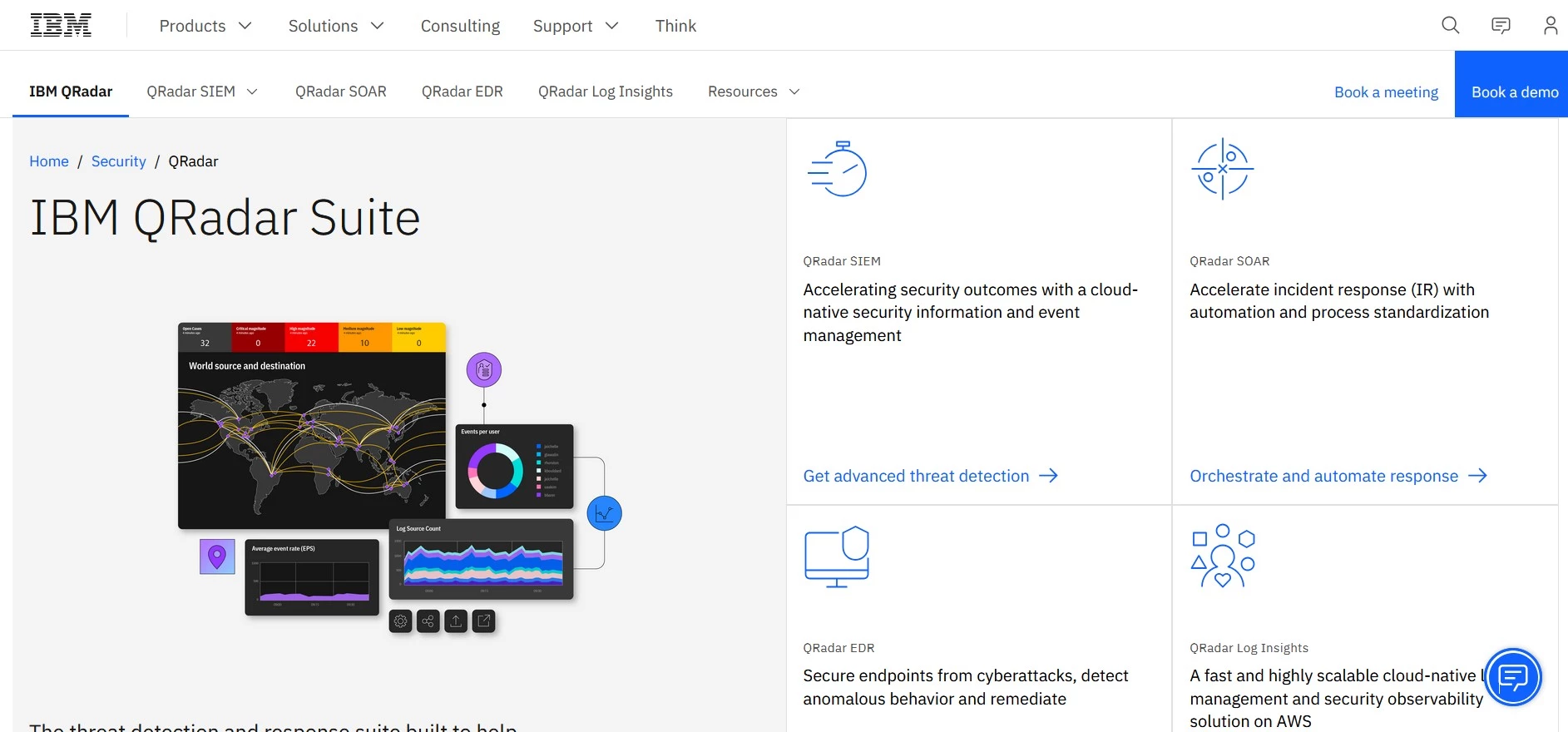Image resolution: width=1568 pixels, height=732 pixels.
Task: Click the Log Insights people shapes icon
Action: (1223, 556)
